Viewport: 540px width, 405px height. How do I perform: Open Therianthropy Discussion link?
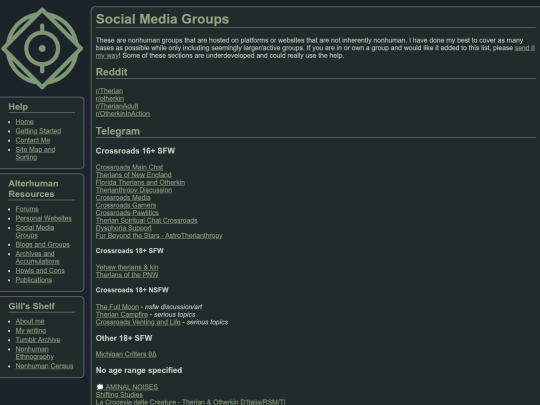134,190
